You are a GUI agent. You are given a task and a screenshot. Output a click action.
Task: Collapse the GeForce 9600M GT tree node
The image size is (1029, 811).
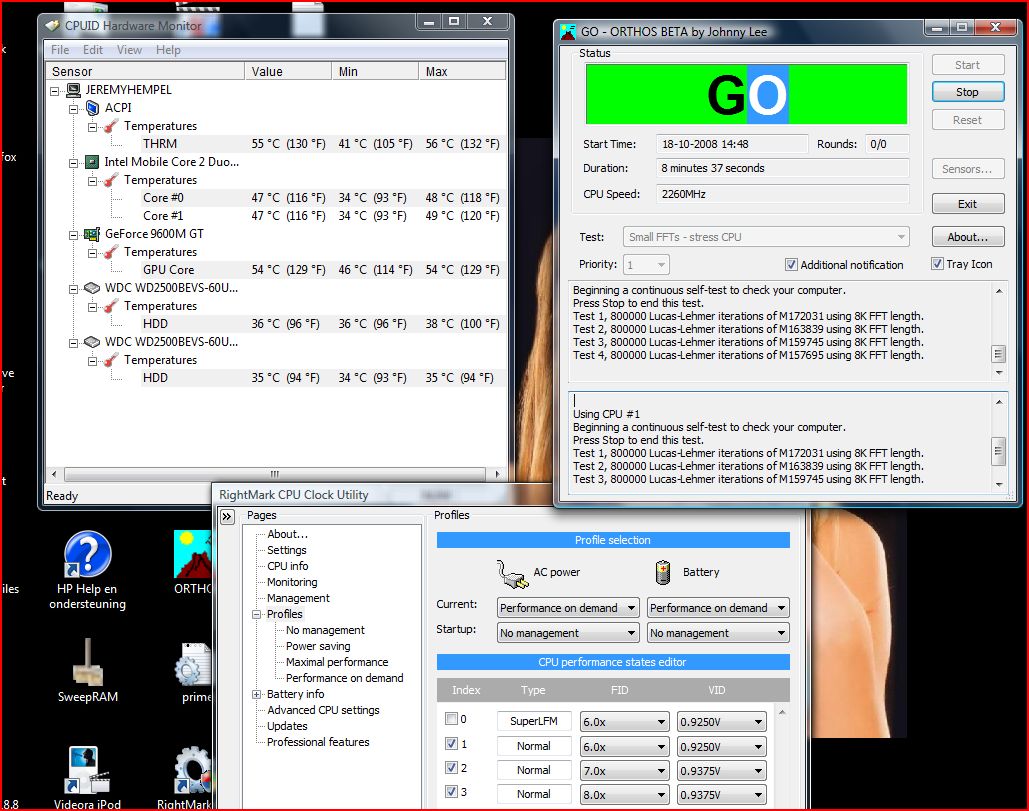pyautogui.click(x=74, y=235)
